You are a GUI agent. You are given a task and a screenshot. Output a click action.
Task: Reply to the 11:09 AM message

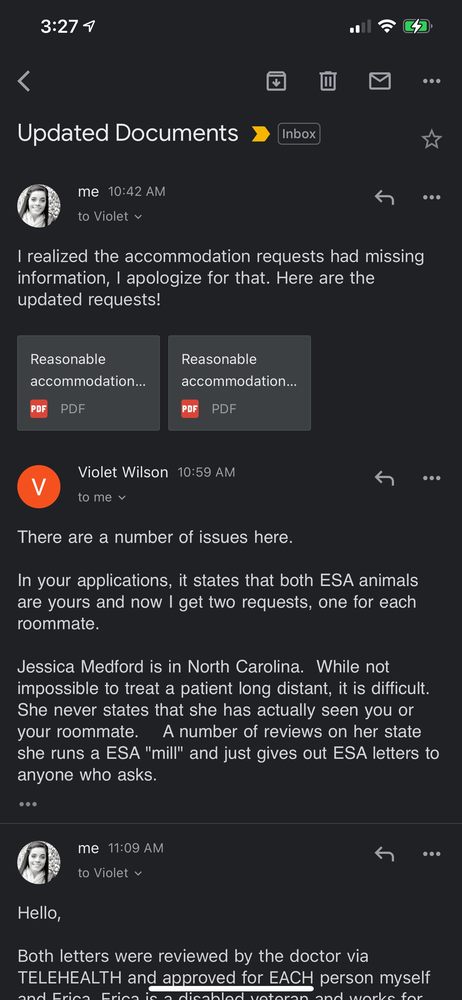384,853
